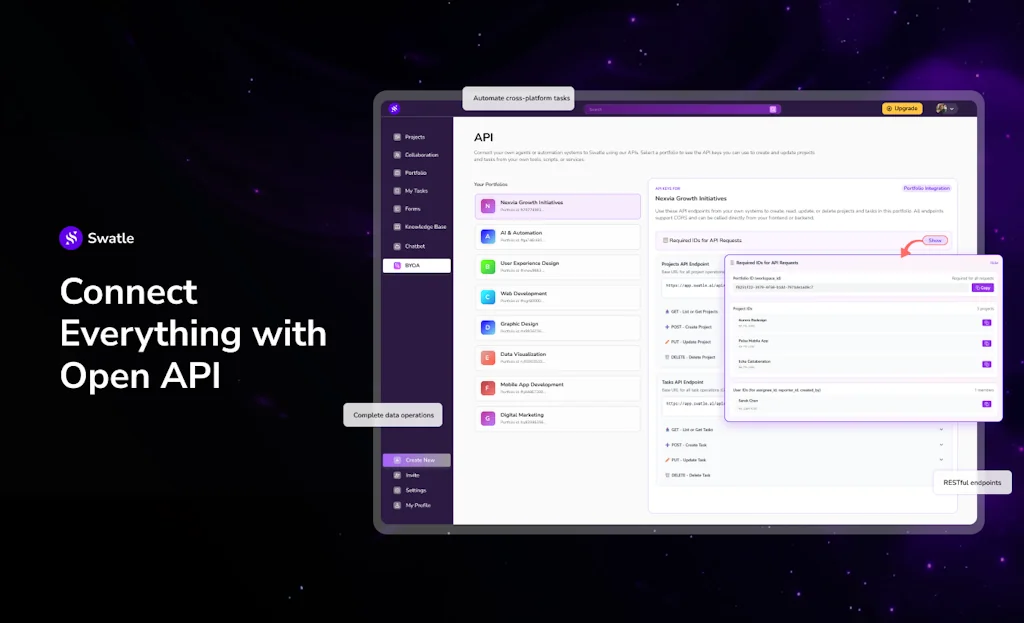The height and width of the screenshot is (623, 1024).
Task: Click the top search field
Action: point(680,109)
